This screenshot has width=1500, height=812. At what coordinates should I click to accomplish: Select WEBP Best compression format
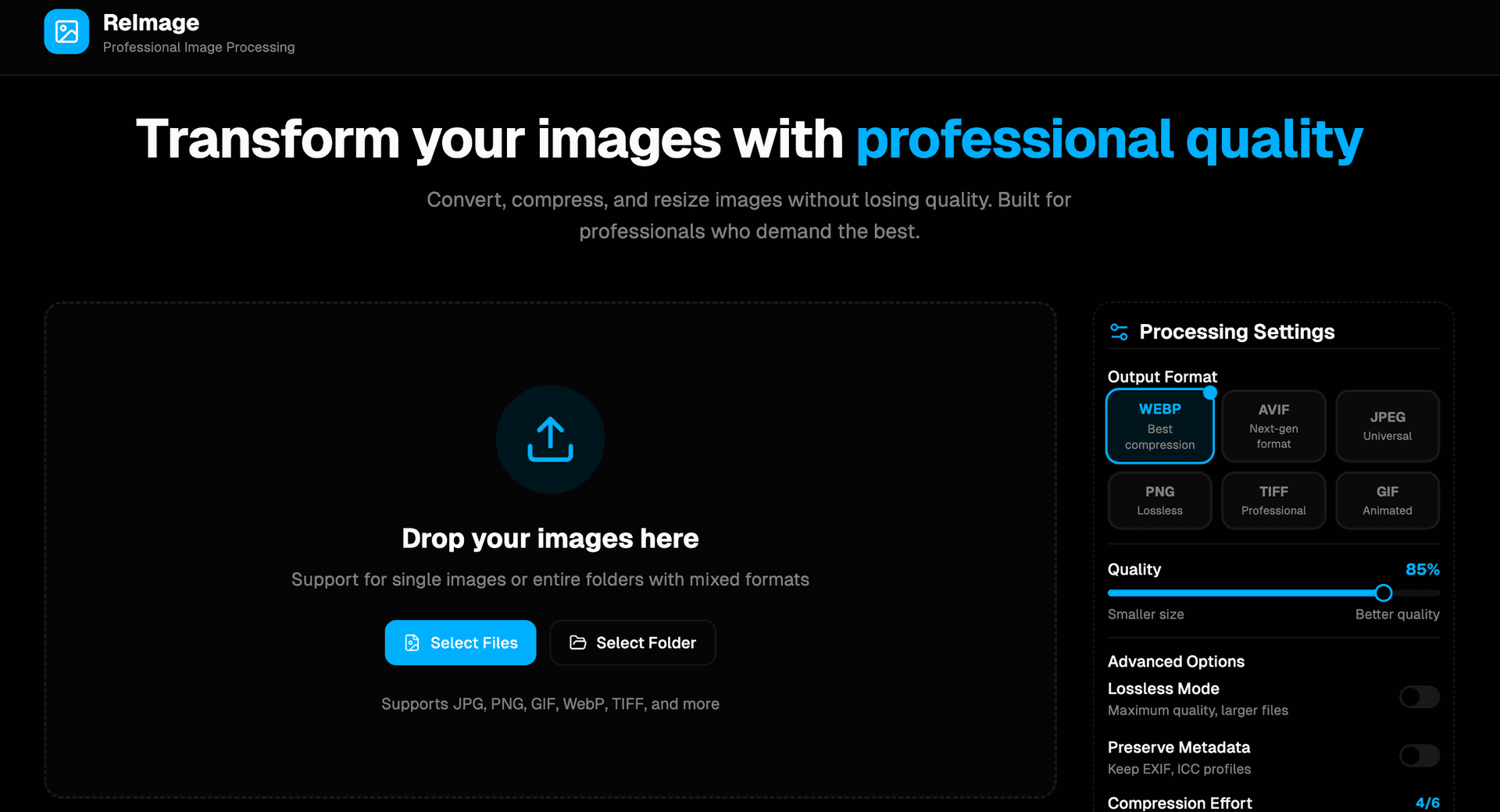tap(1159, 426)
